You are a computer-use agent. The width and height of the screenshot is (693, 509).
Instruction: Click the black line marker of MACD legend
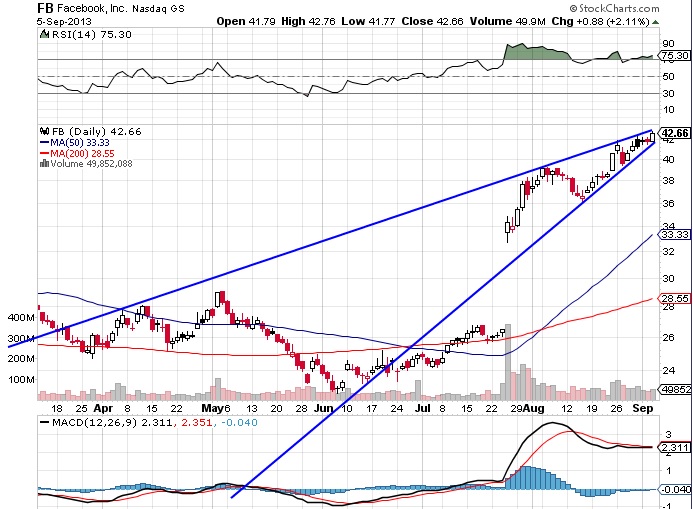tap(45, 422)
